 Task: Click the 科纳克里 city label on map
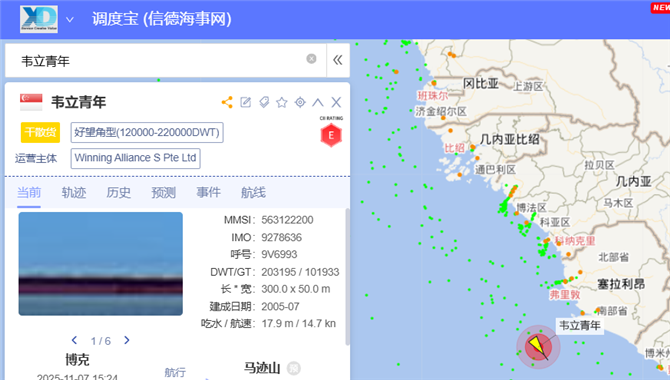point(575,241)
